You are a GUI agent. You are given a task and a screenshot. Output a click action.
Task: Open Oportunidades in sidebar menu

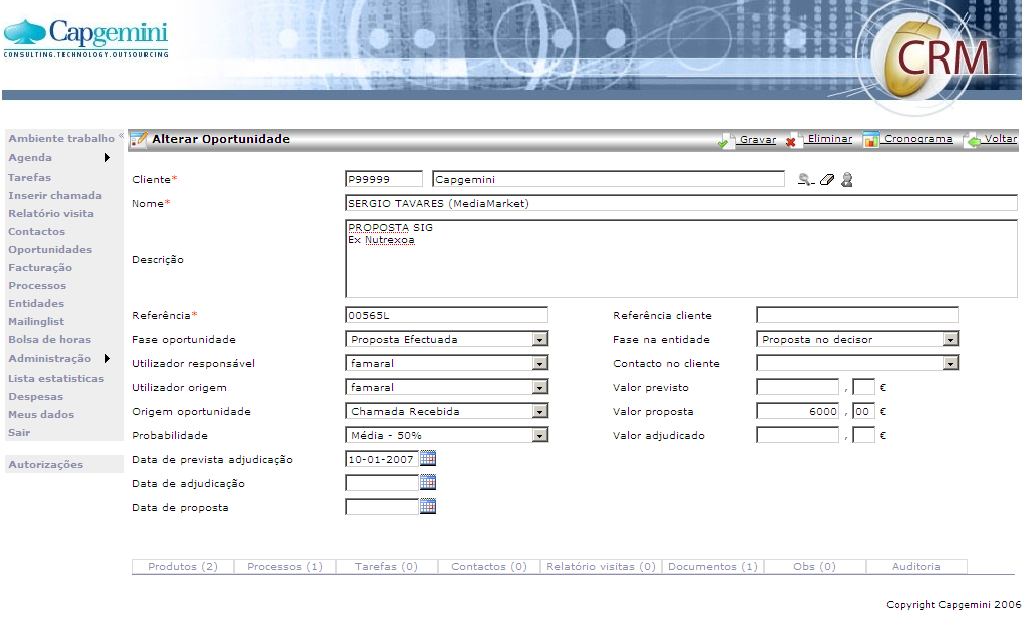[x=50, y=250]
